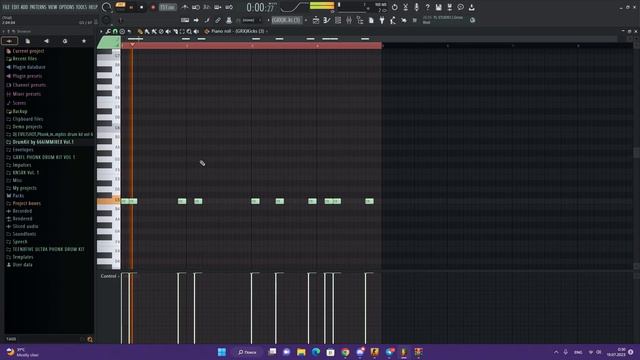Open the OPTIONS menu
The image size is (640, 360).
tap(67, 7)
